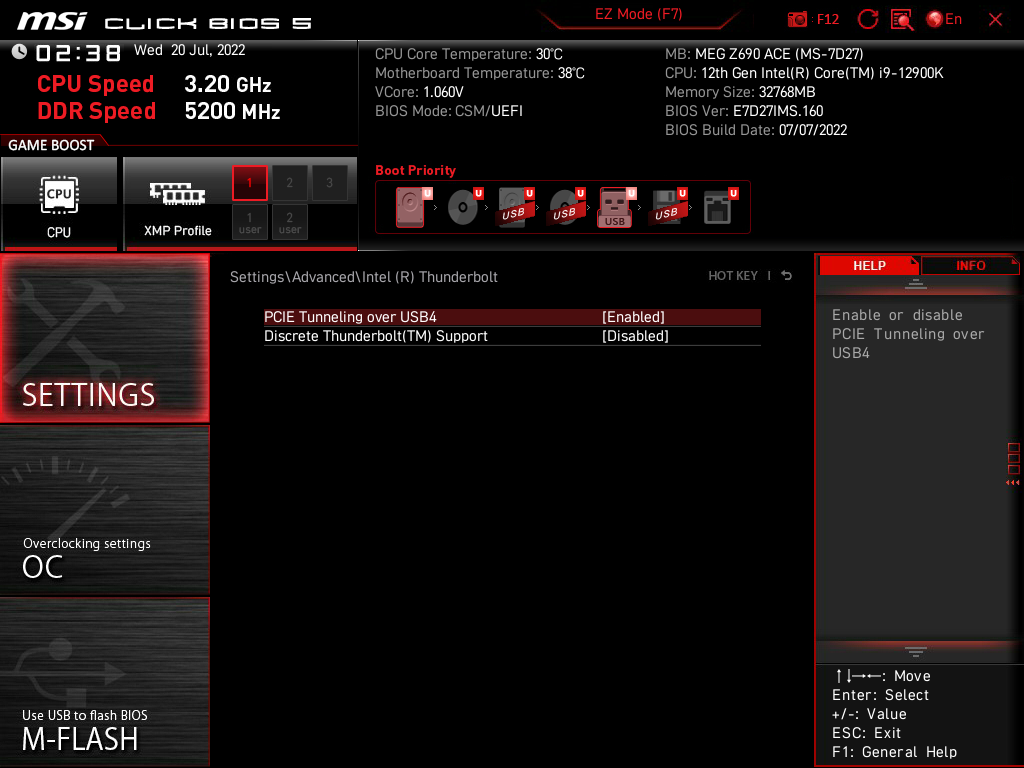The image size is (1024, 768).
Task: Switch to EZ Mode (F7)
Action: coord(638,14)
